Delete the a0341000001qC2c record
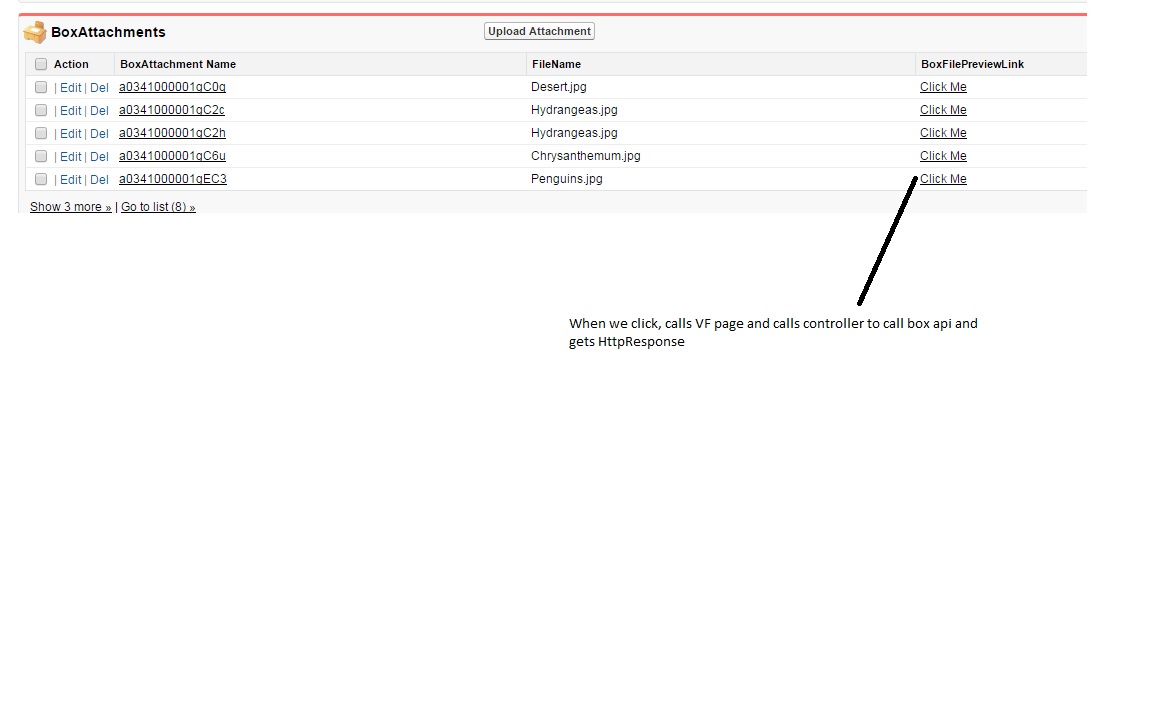 (99, 110)
